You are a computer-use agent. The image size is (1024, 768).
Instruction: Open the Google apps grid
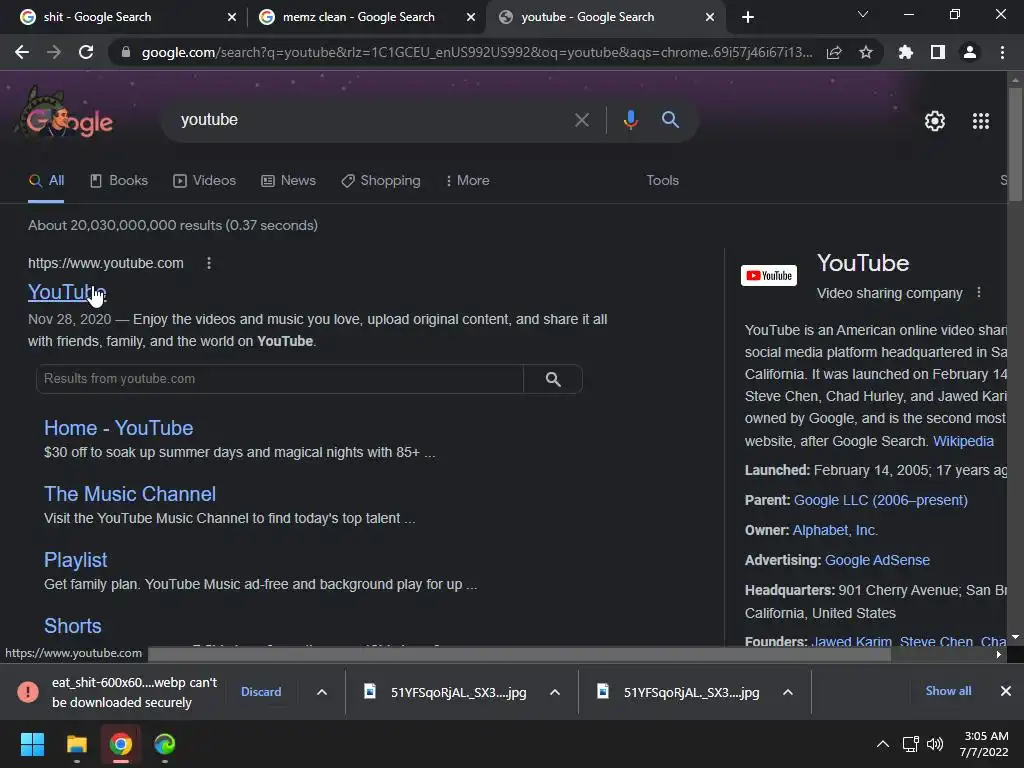coord(980,121)
